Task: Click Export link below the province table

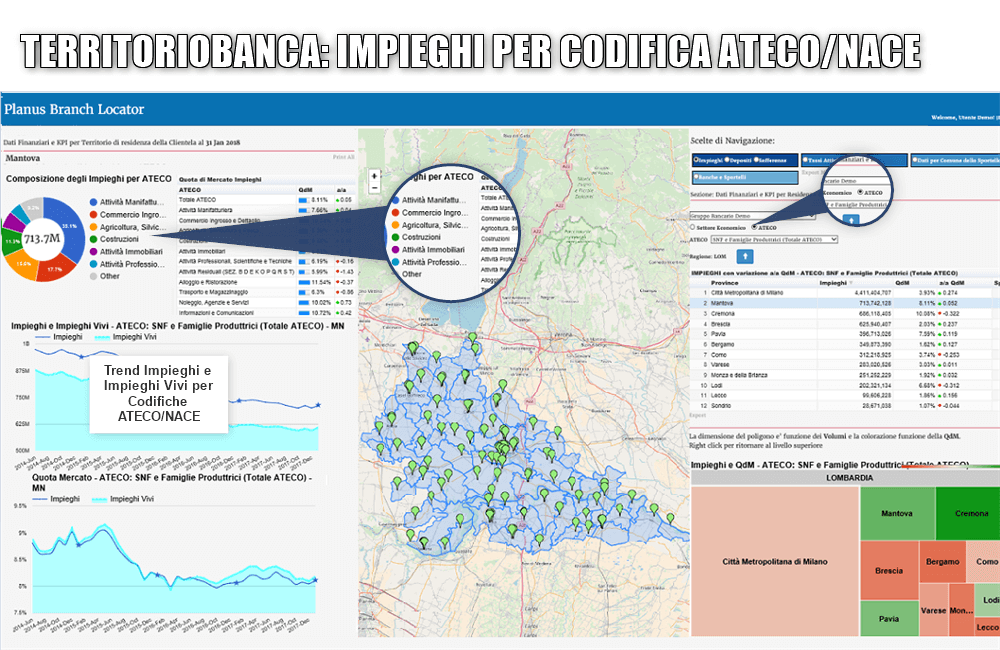Action: 698,415
